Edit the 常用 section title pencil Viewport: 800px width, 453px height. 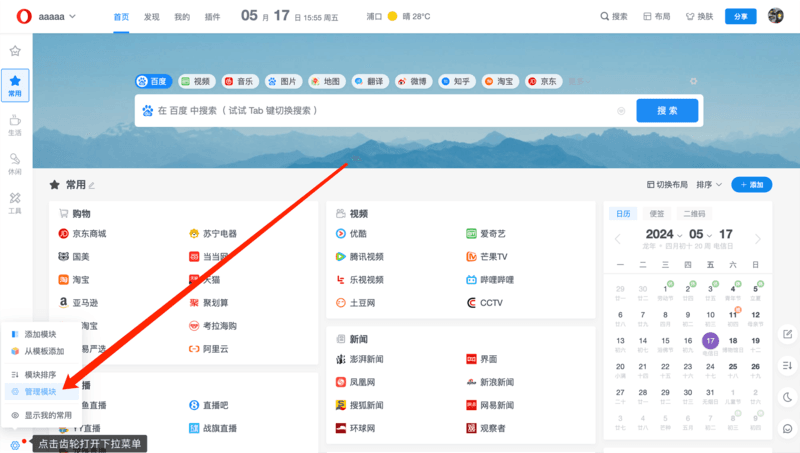coord(92,185)
